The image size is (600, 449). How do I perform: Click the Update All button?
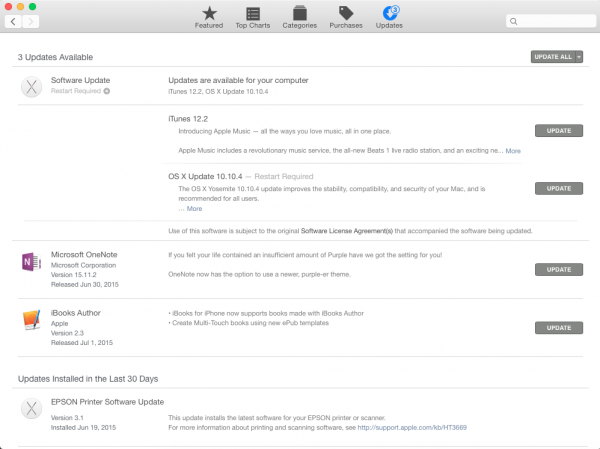point(553,57)
